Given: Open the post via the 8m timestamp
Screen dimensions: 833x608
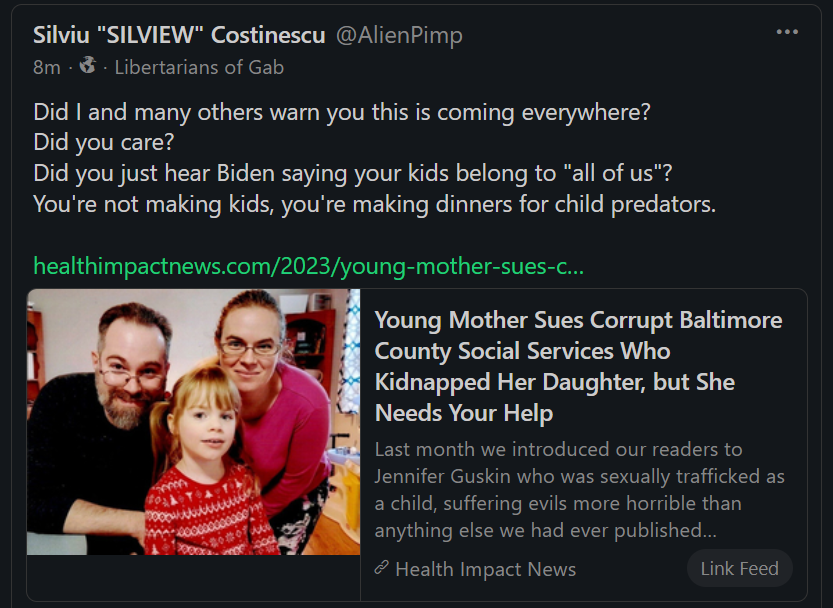Looking at the screenshot, I should [x=46, y=67].
